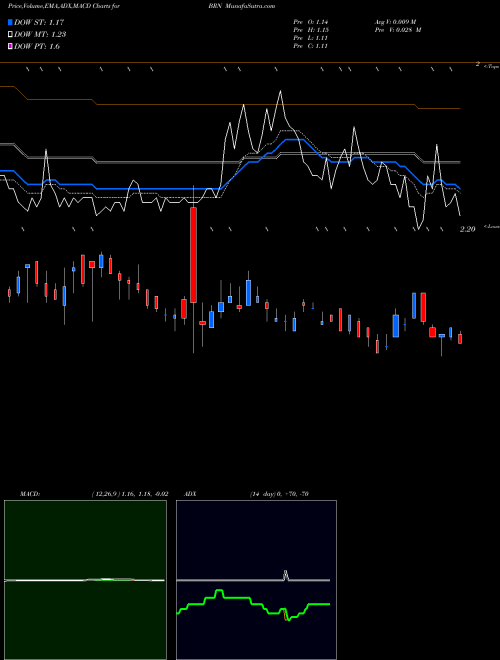
Task: Click the tall red candlestick in the price chart
Action: pyautogui.click(x=193, y=255)
